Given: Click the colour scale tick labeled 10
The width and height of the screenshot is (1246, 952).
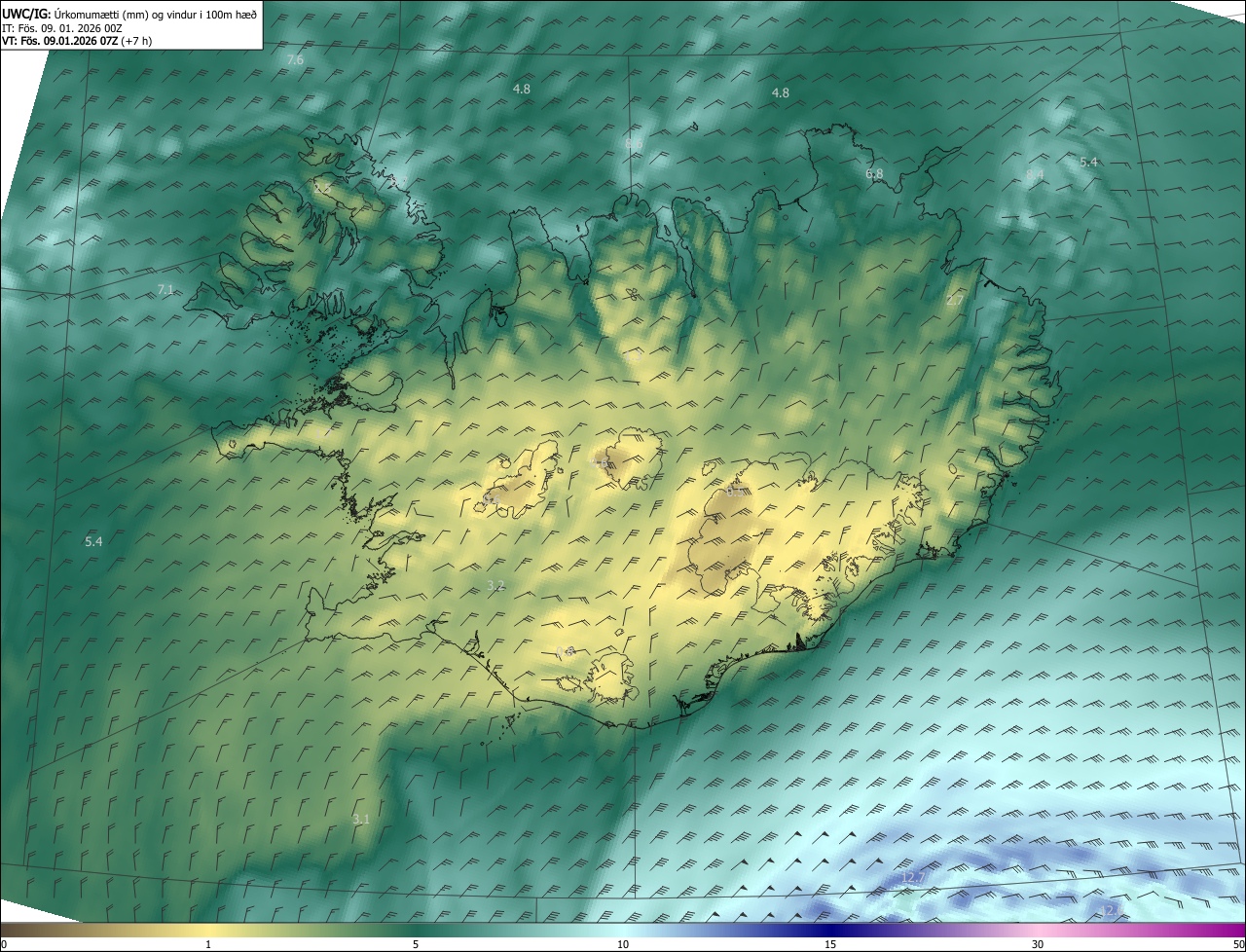Looking at the screenshot, I should point(623,944).
